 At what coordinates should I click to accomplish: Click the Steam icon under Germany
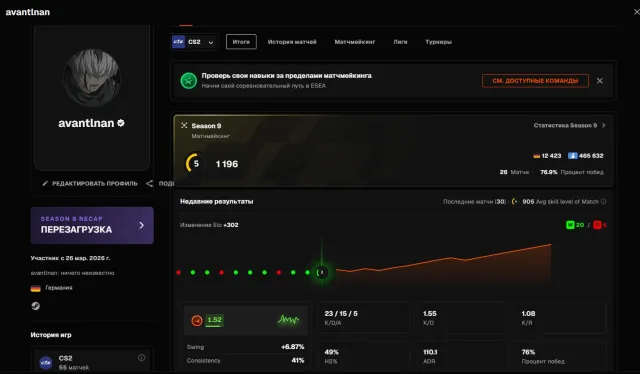[36, 306]
